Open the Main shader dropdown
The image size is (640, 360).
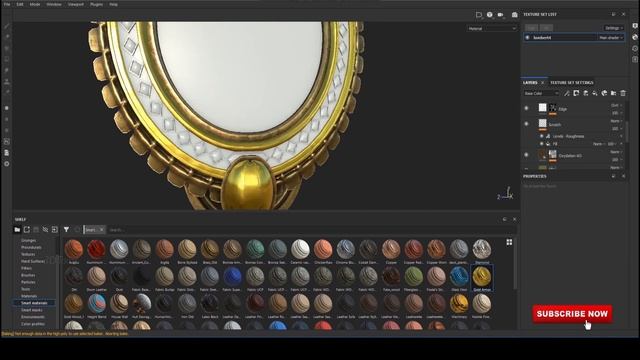[611, 38]
